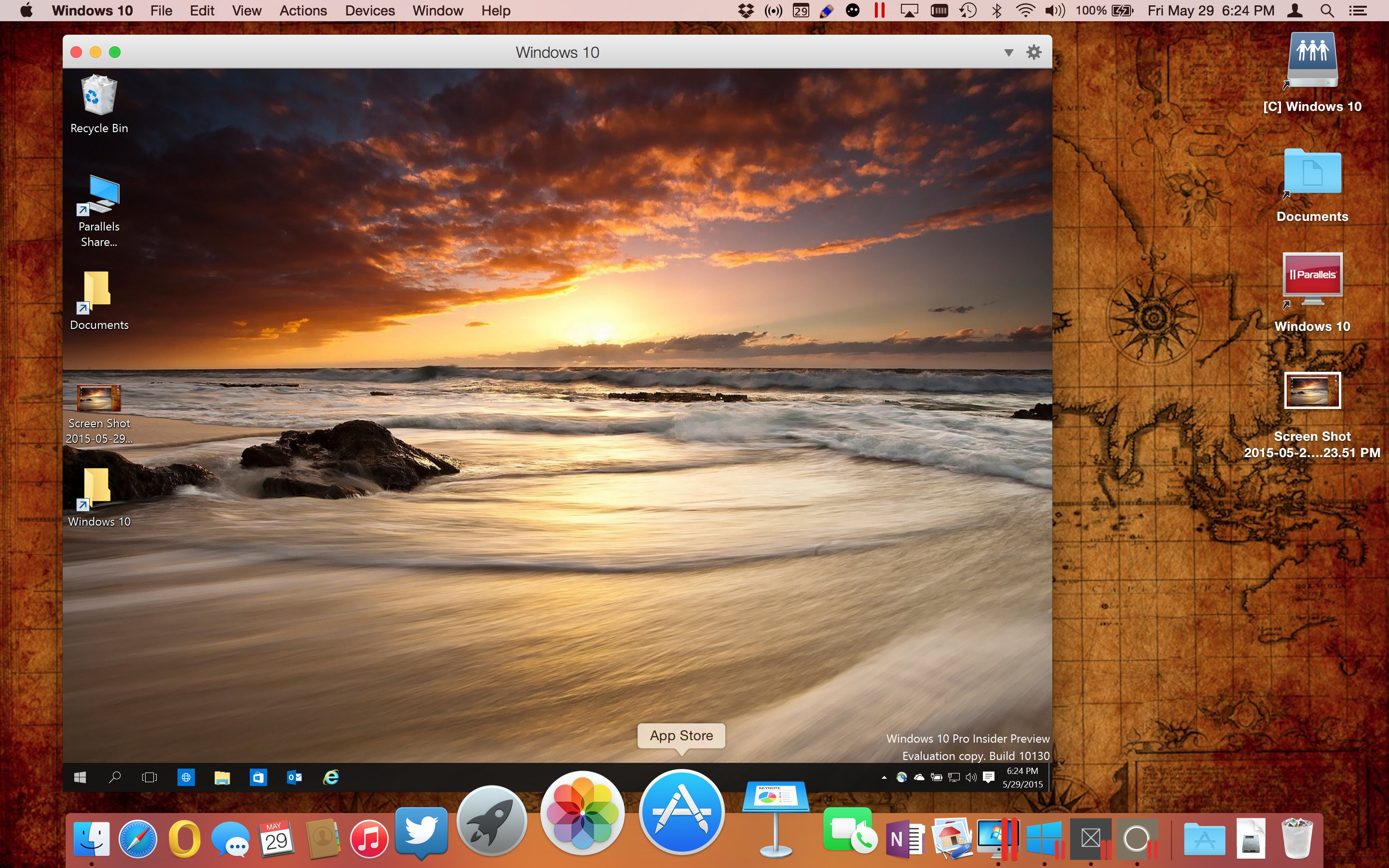Select the Documents folder shortcut inside the Windows desktop
The height and width of the screenshot is (868, 1389).
(99, 301)
